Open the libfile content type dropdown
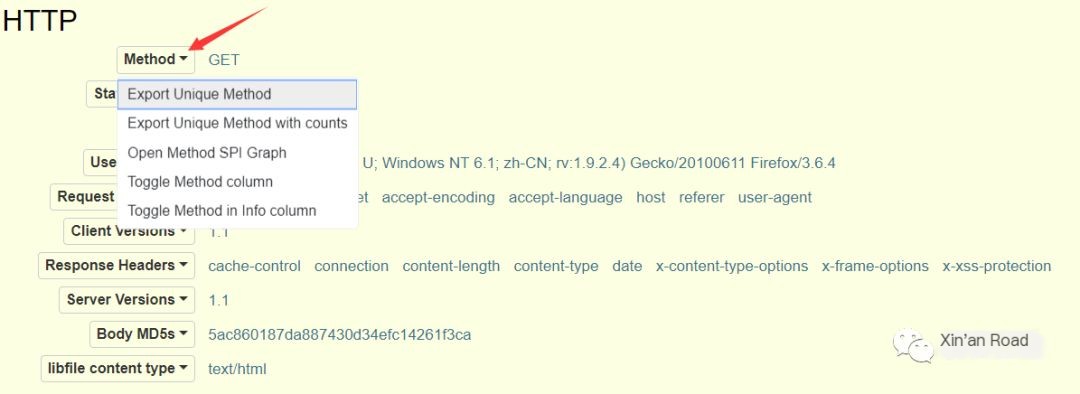Image resolution: width=1080 pixels, height=394 pixels. point(118,369)
